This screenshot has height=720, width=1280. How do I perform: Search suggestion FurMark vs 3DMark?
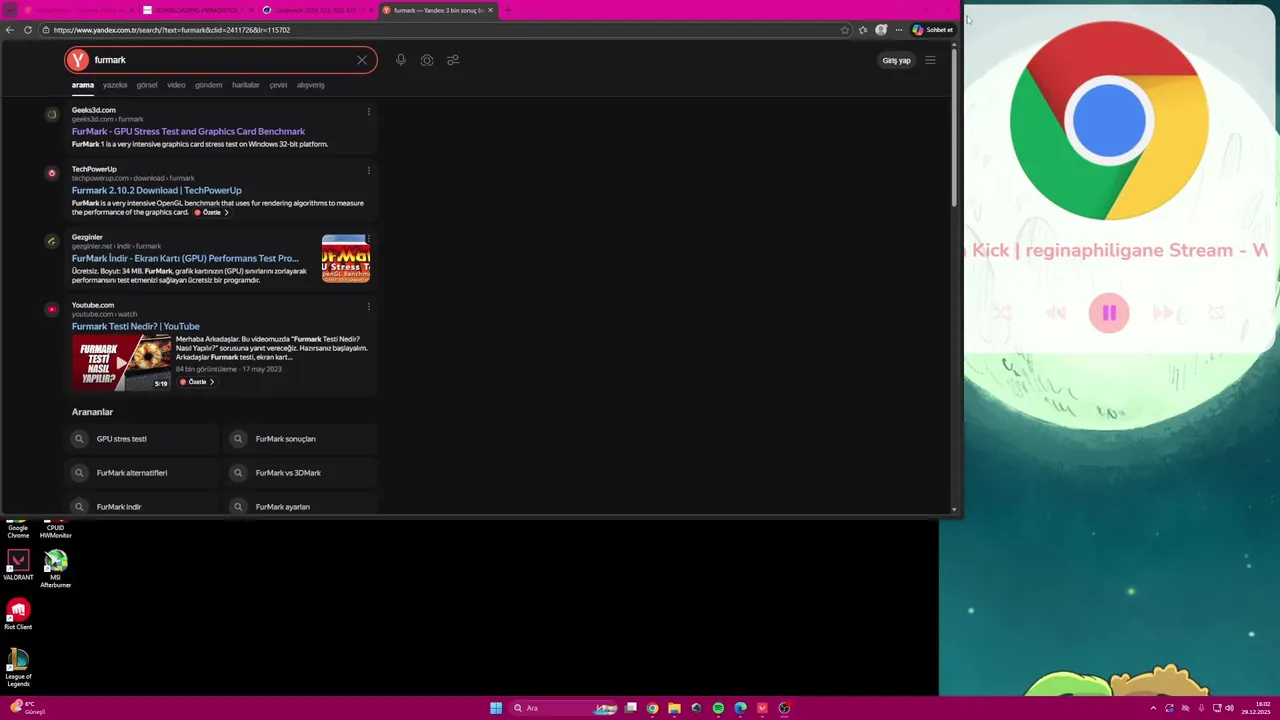pyautogui.click(x=300, y=473)
